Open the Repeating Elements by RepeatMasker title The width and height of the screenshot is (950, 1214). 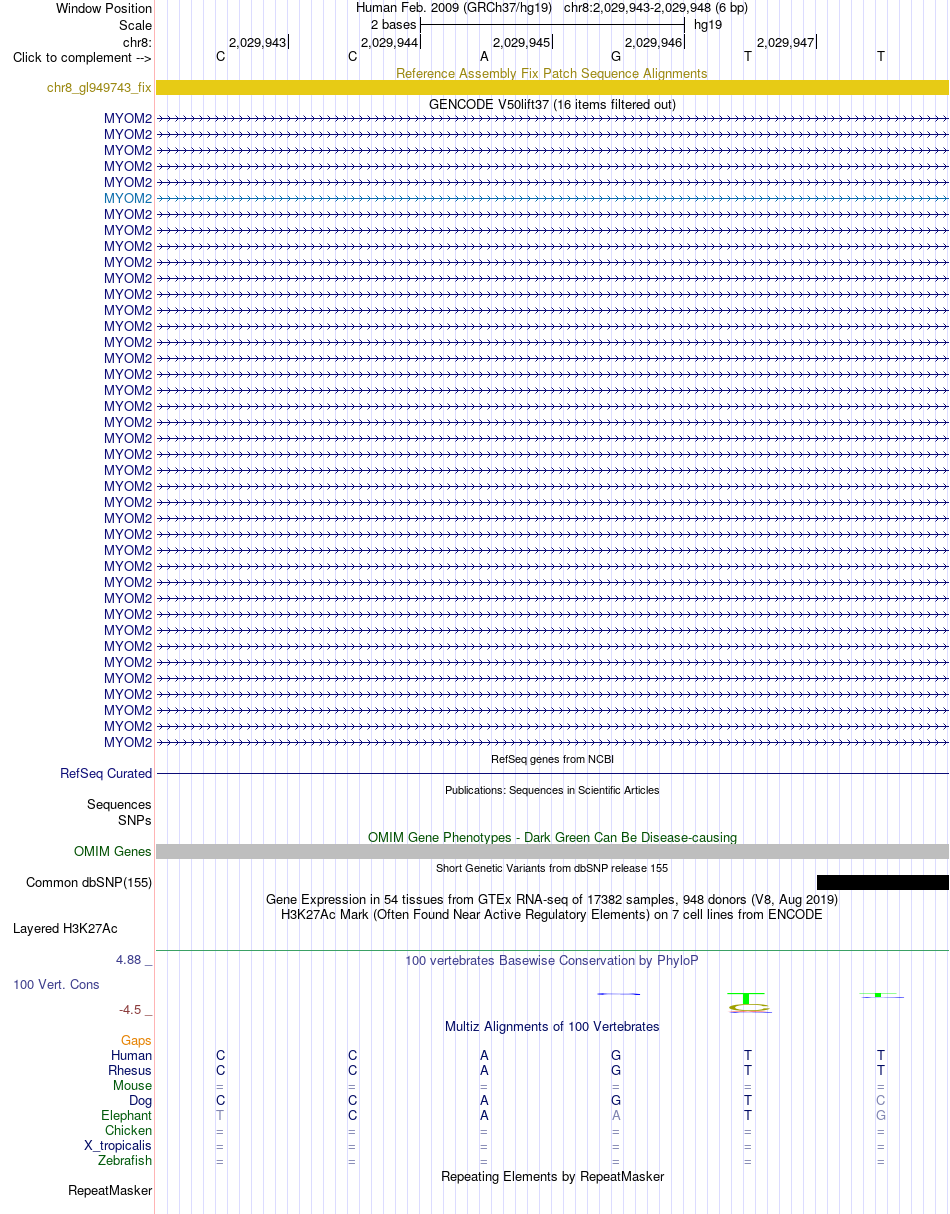(552, 1176)
